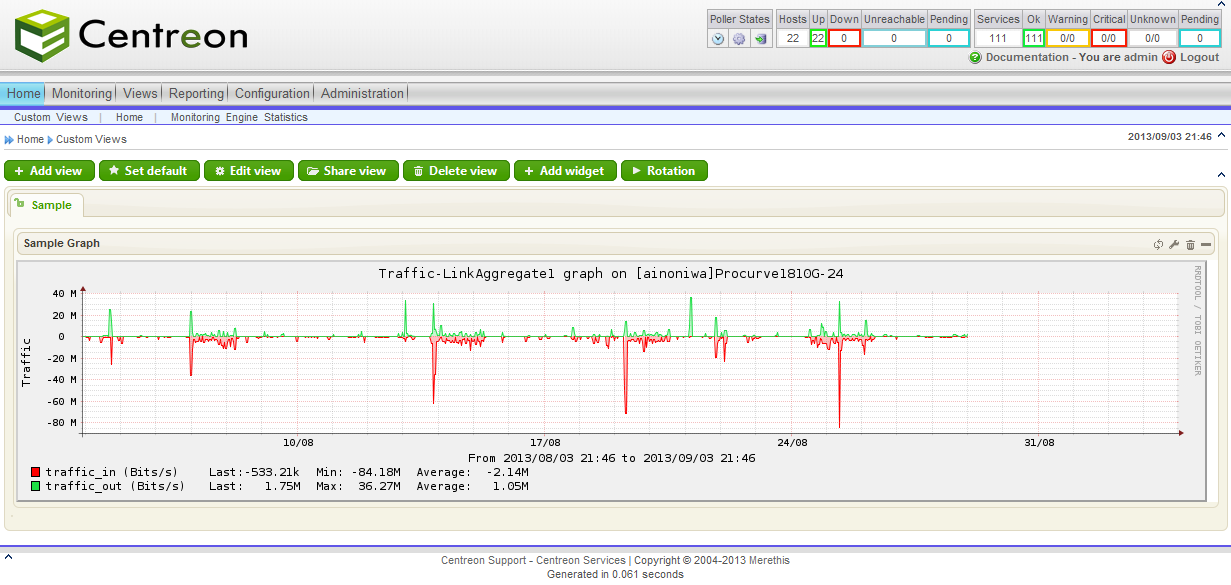
Task: Click the Add widget button
Action: [565, 170]
